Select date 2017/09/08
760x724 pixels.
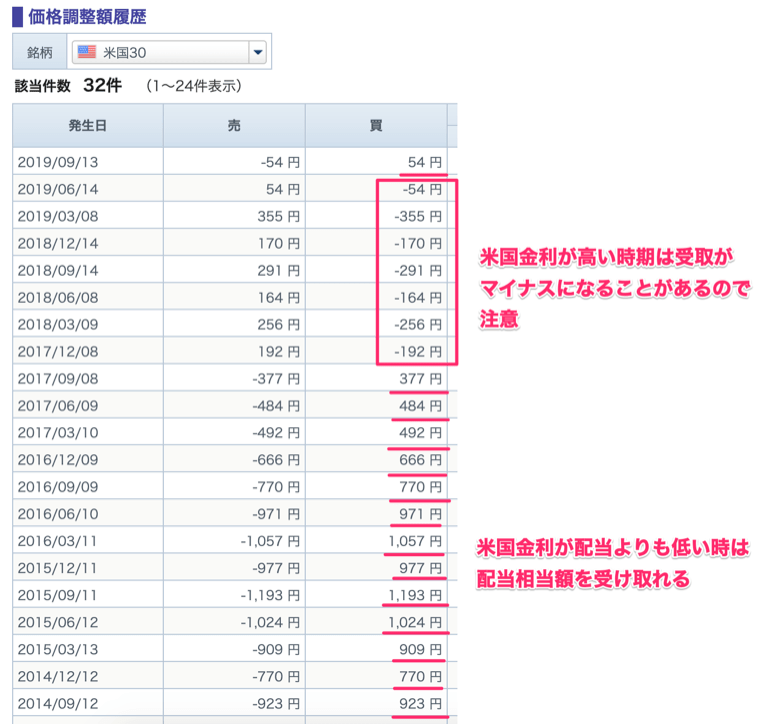[x=58, y=378]
